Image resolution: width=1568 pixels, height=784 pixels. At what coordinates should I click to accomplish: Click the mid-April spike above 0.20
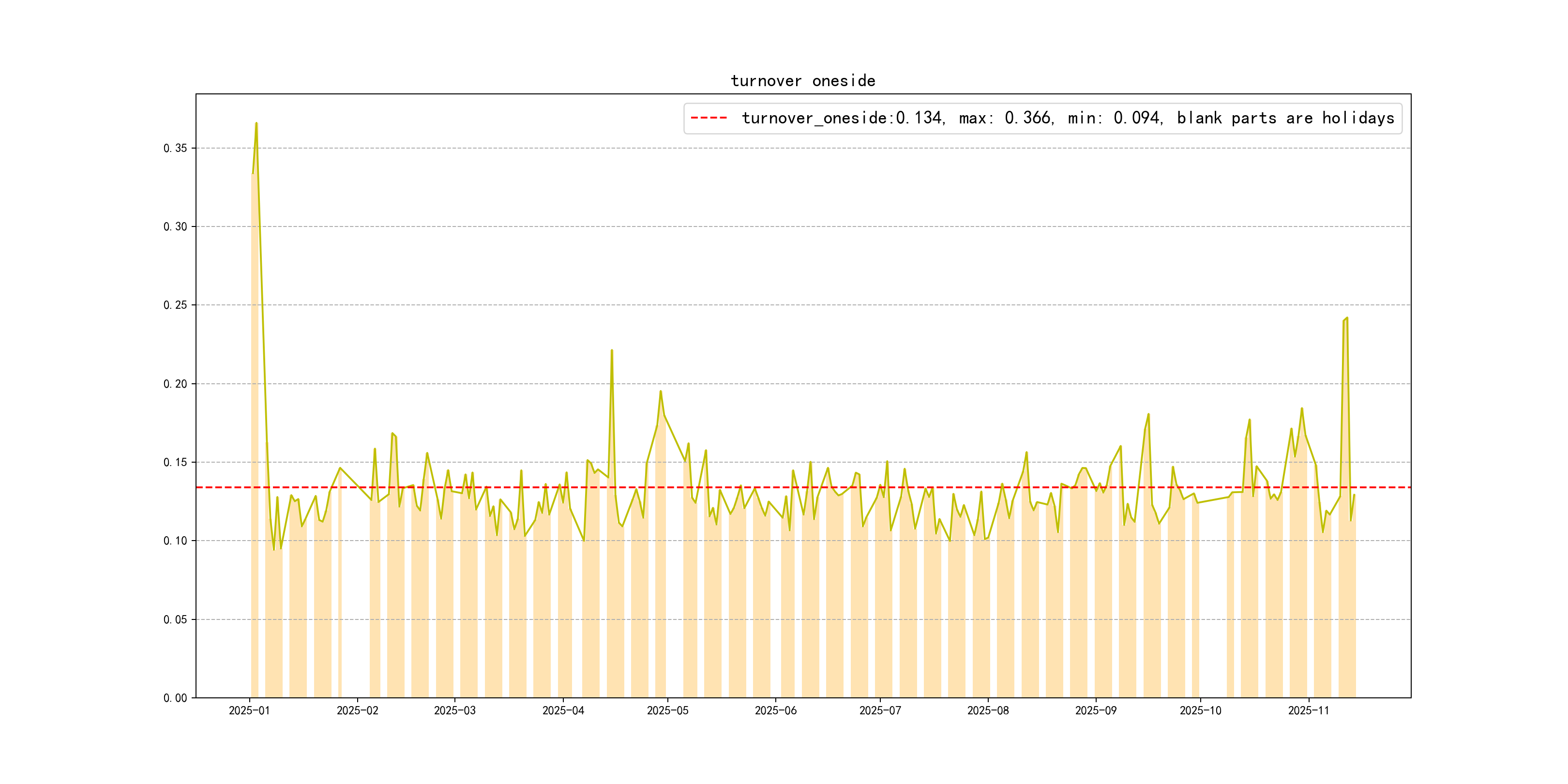(x=612, y=350)
